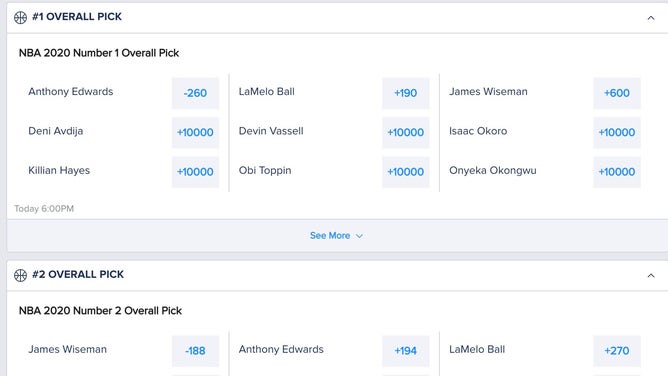The image size is (668, 376).
Task: Choose LaMelo Ball +270 for second pick
Action: click(x=616, y=351)
